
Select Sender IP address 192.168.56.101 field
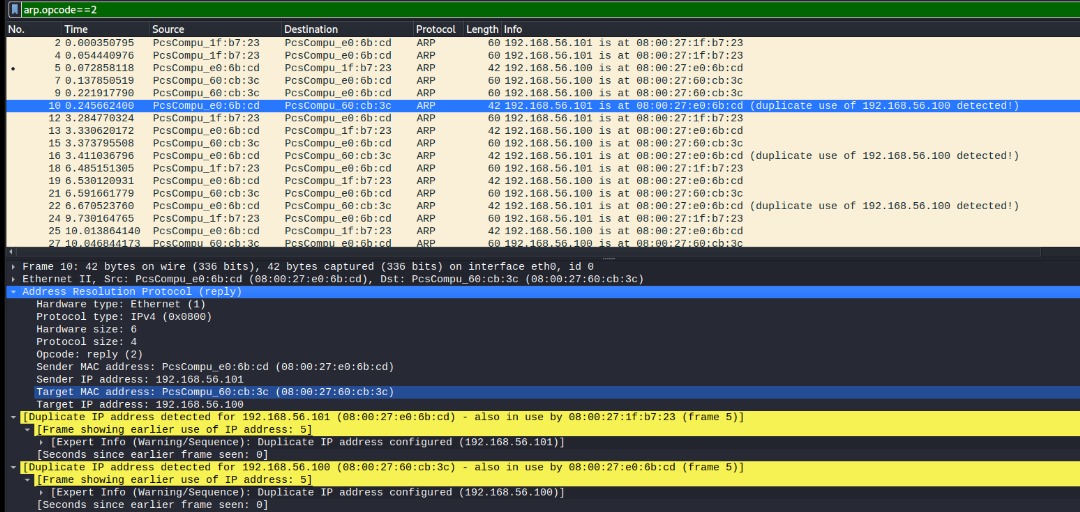tap(140, 379)
